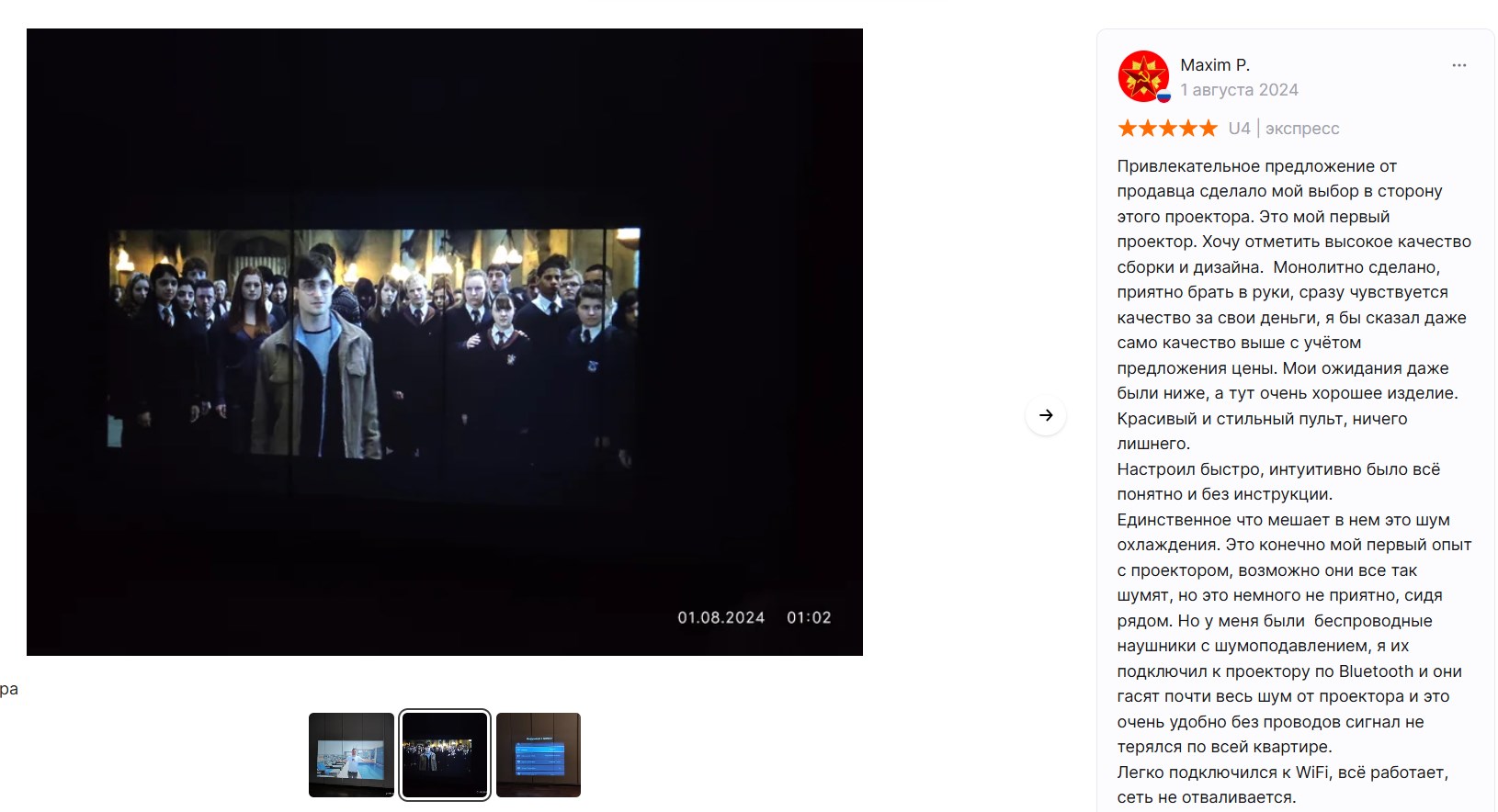Click the 01:02 time stamp on photo

[809, 618]
